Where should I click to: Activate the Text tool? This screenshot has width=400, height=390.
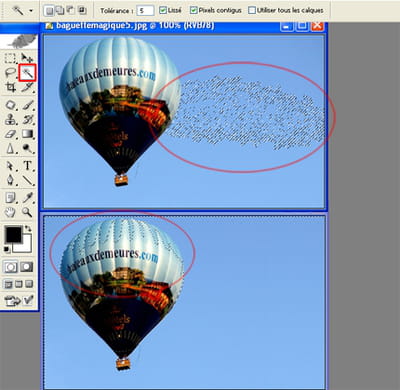point(28,165)
